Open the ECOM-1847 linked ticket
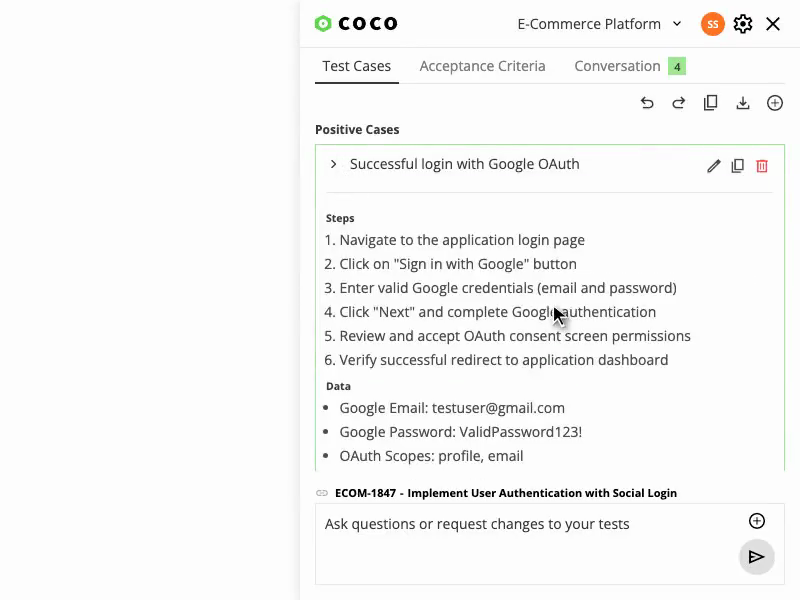The width and height of the screenshot is (800, 600). (x=505, y=493)
